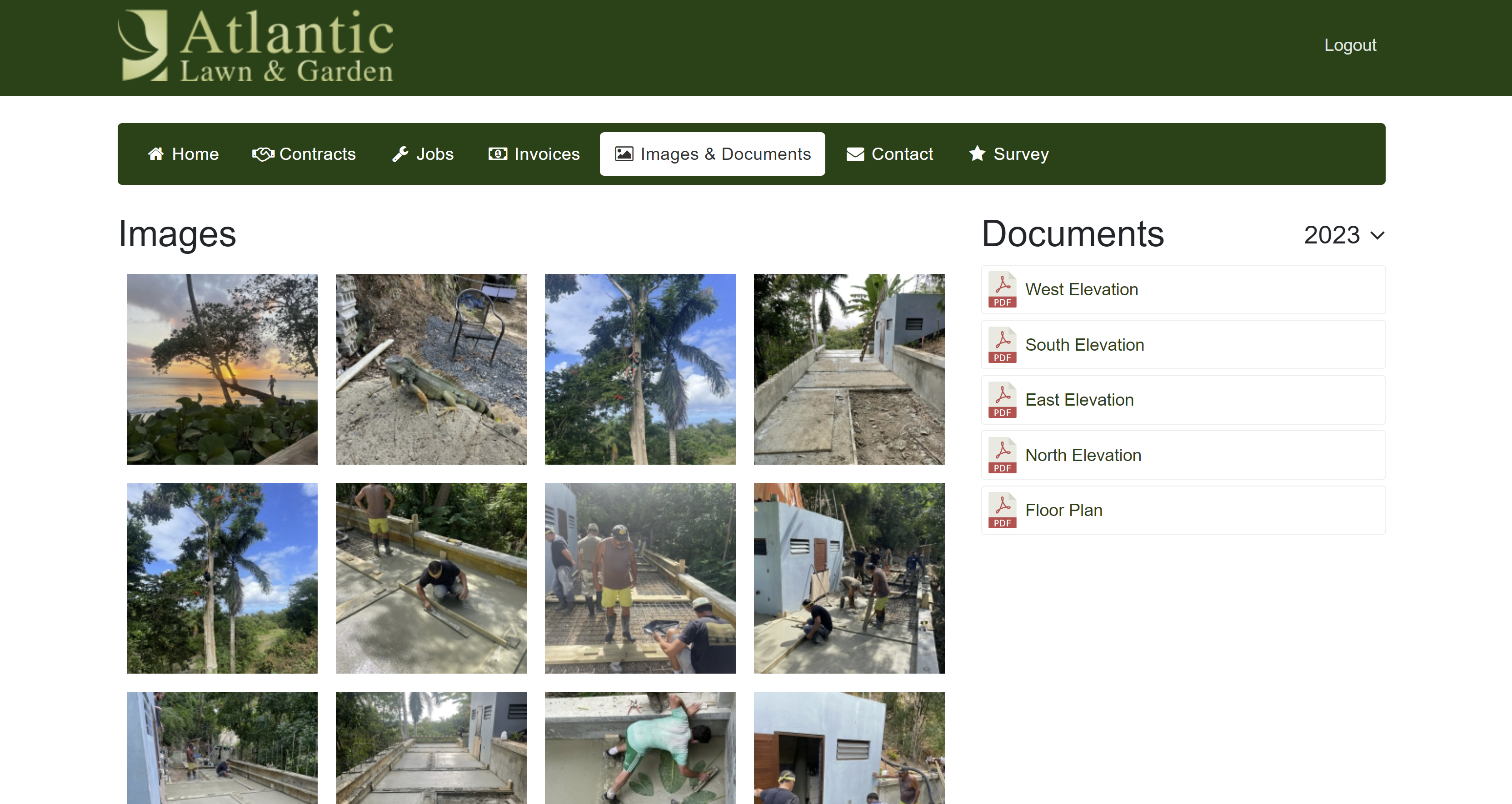Image resolution: width=1512 pixels, height=804 pixels.
Task: Click the house icon beside Home
Action: click(x=155, y=154)
